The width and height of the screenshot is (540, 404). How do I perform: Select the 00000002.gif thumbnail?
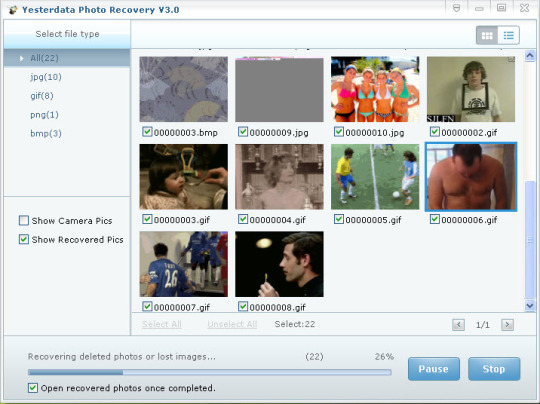(x=471, y=89)
